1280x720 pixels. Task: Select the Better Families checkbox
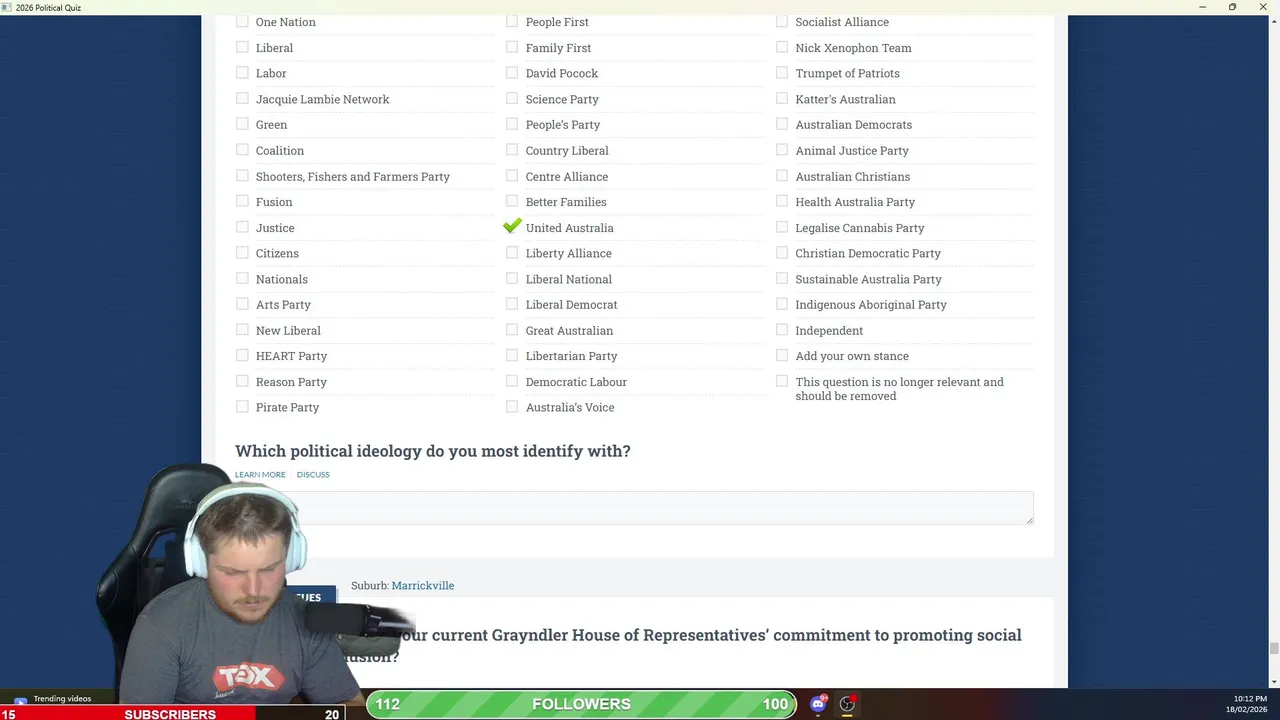(x=512, y=201)
